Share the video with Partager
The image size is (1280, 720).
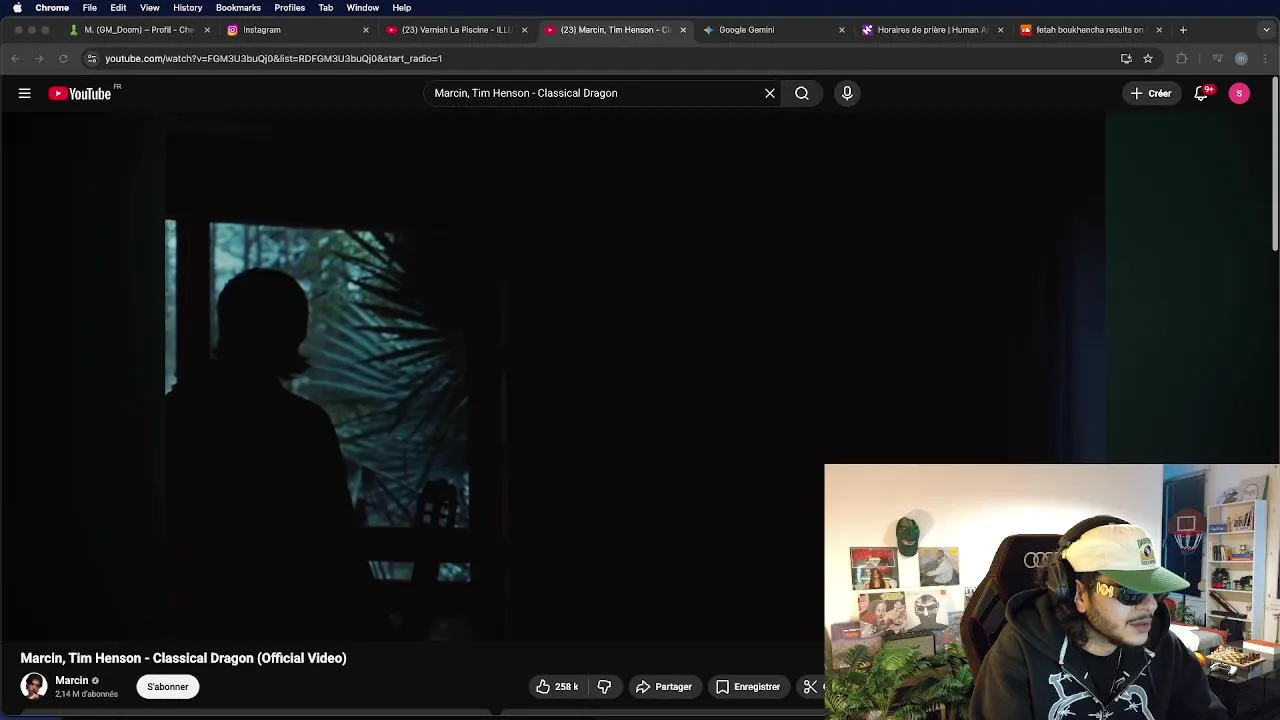pos(664,687)
